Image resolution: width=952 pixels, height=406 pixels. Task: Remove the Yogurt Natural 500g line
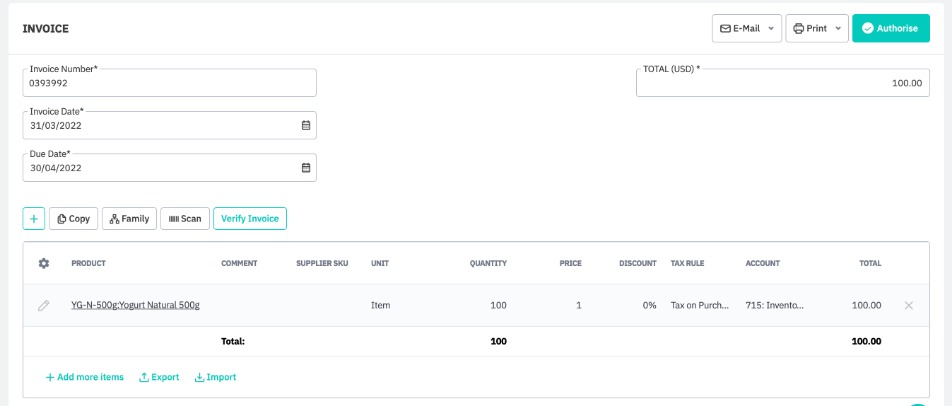pyautogui.click(x=908, y=305)
